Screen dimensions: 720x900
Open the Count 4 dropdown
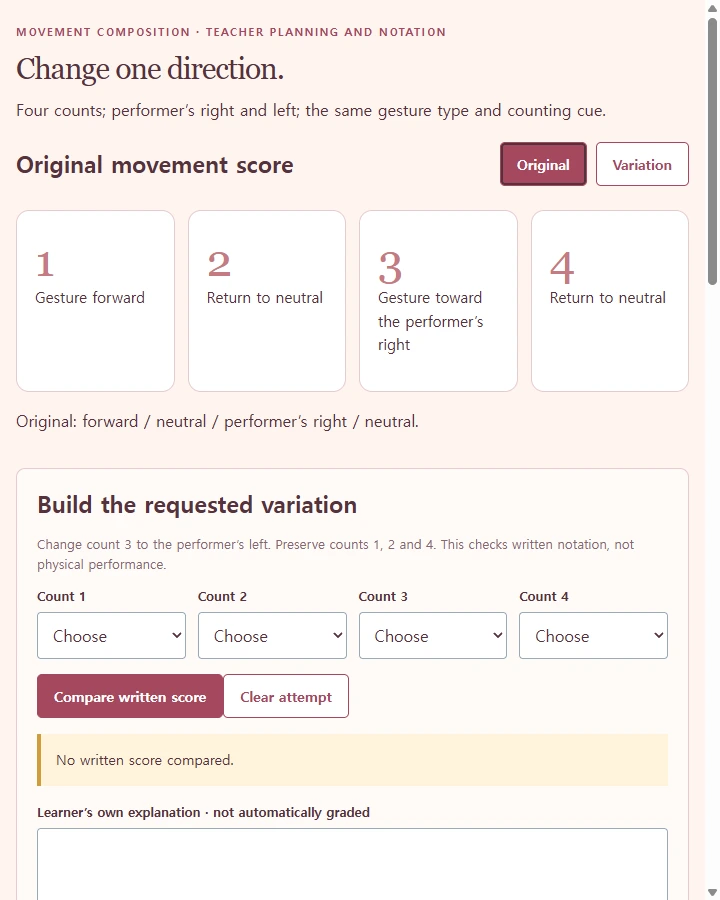coord(593,635)
